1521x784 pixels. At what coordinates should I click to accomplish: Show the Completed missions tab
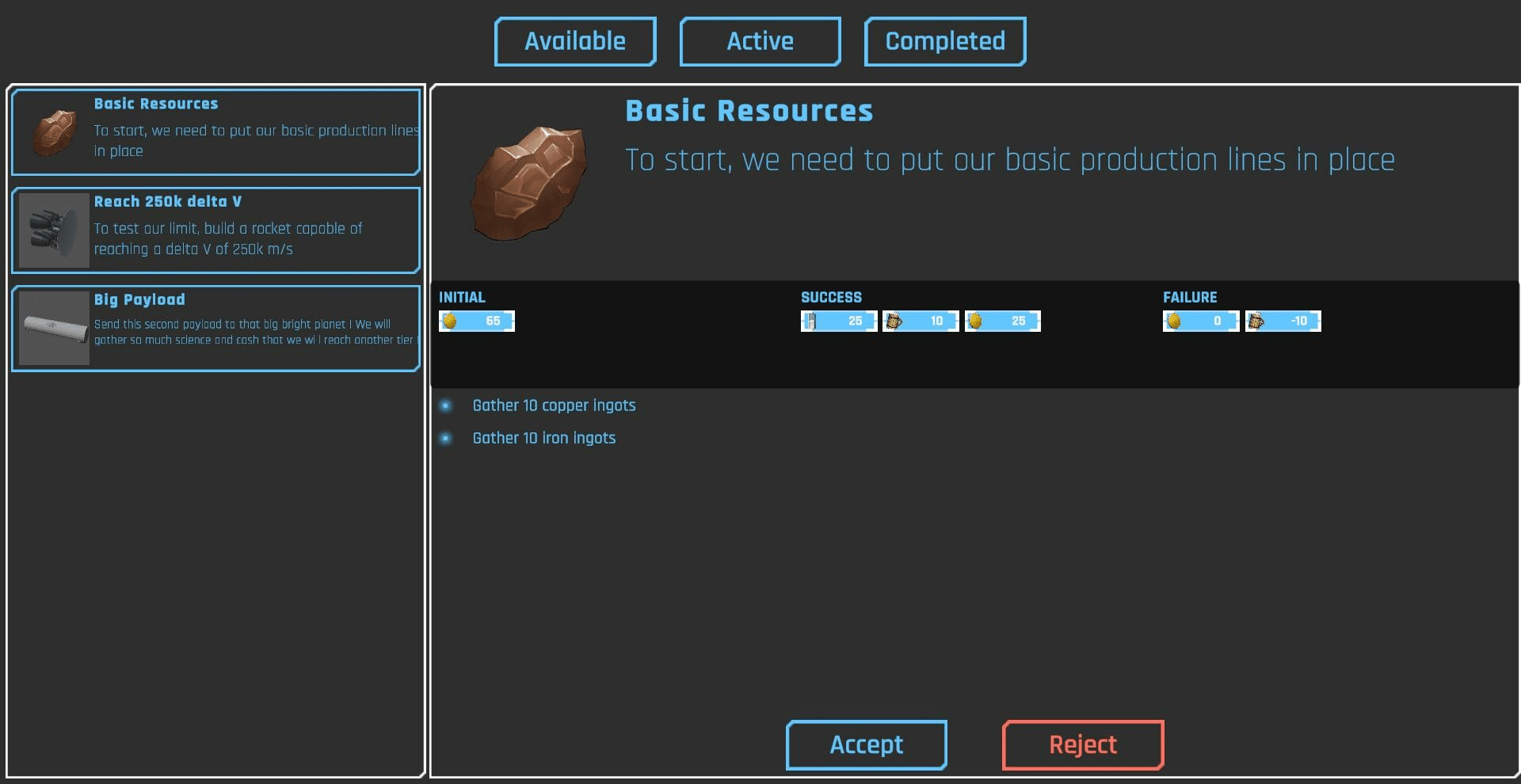click(x=945, y=41)
